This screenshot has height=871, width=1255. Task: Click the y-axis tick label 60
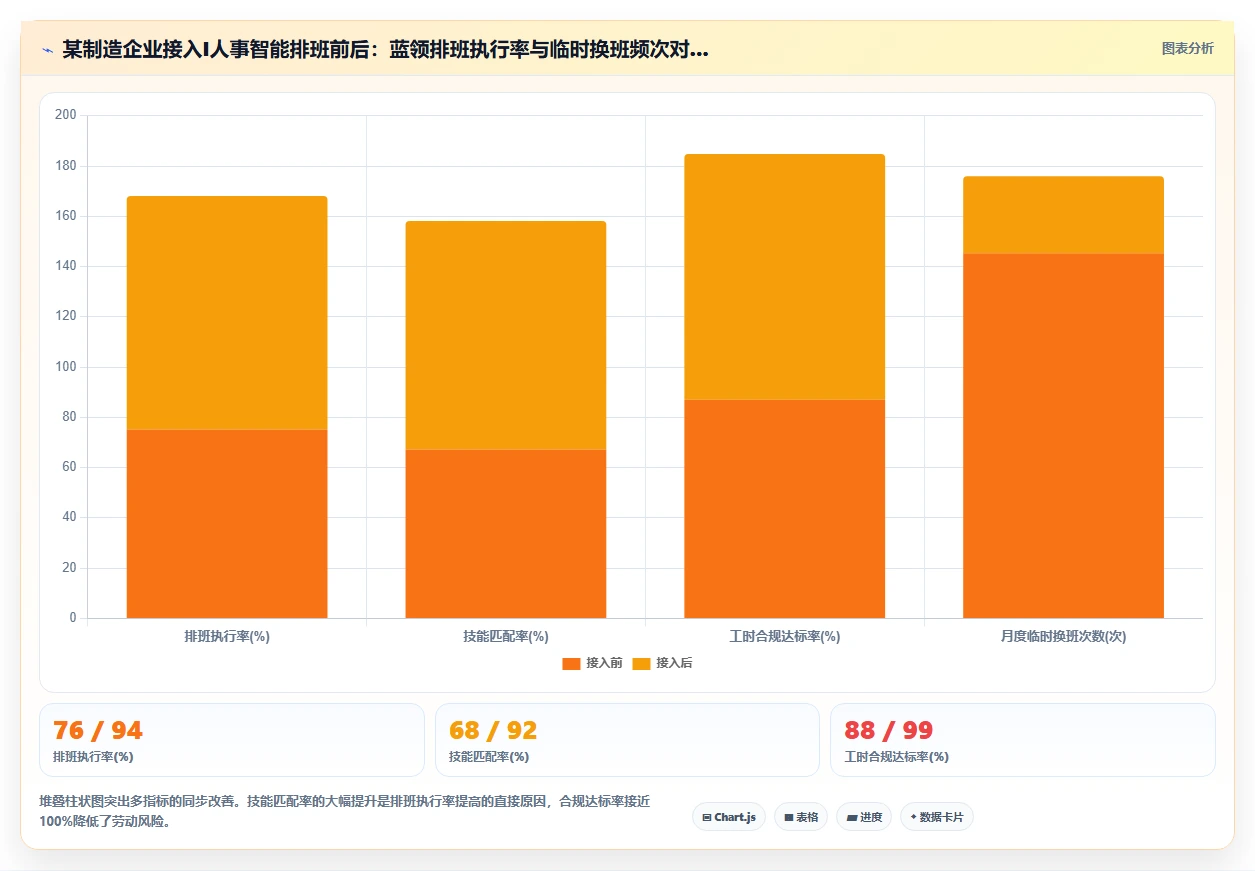click(x=69, y=467)
